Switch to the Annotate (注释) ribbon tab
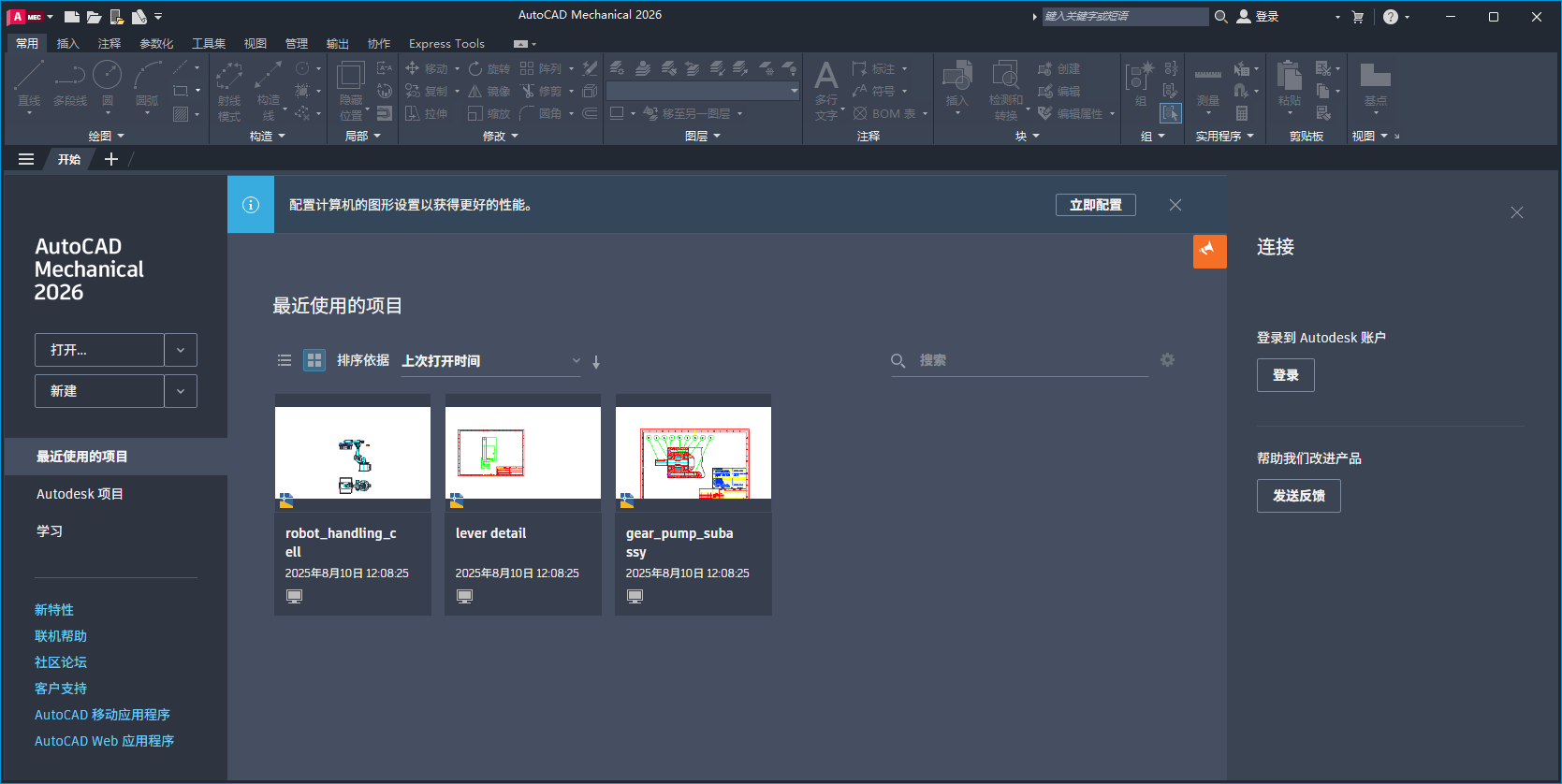The image size is (1562, 784). pyautogui.click(x=109, y=44)
